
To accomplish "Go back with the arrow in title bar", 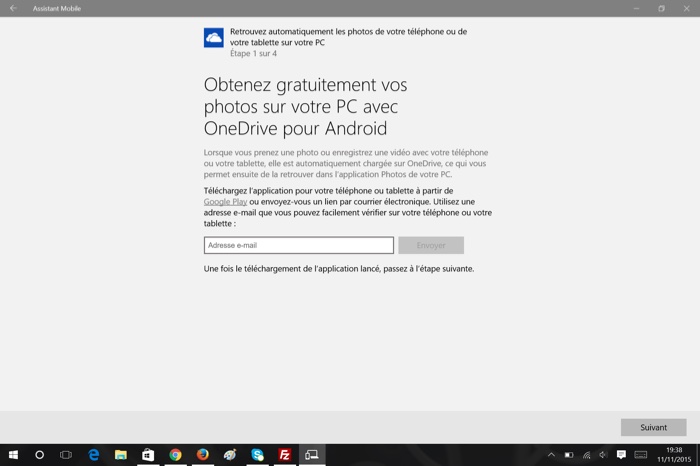I will pos(13,8).
